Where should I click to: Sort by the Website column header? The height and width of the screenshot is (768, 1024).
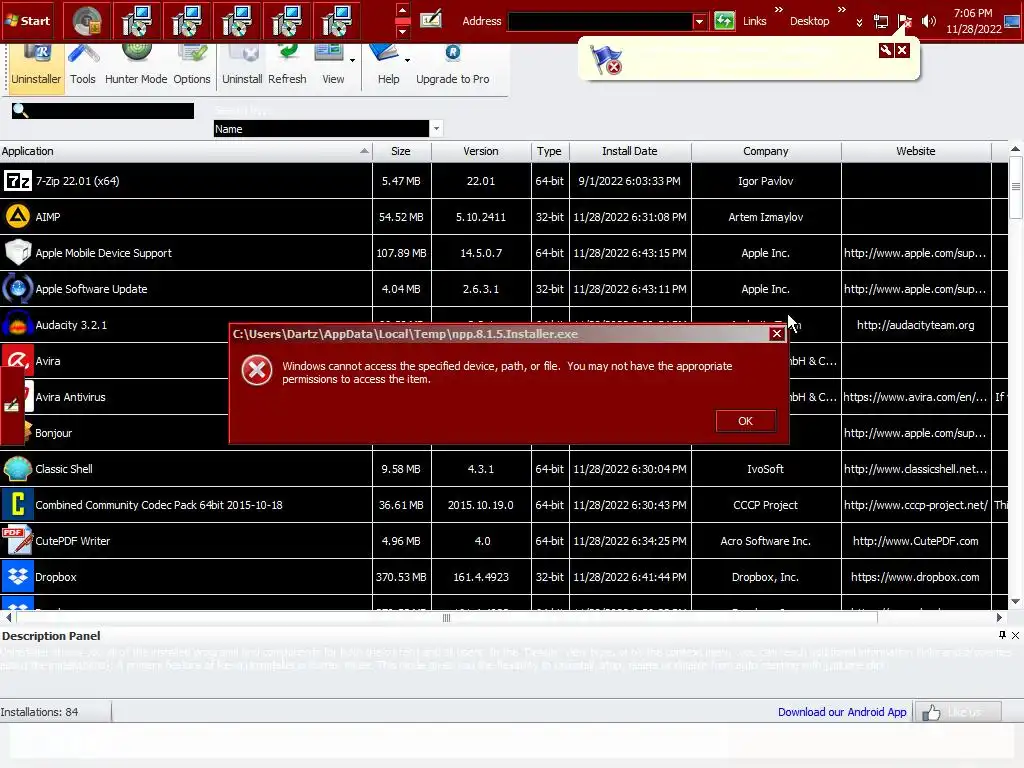tap(916, 151)
